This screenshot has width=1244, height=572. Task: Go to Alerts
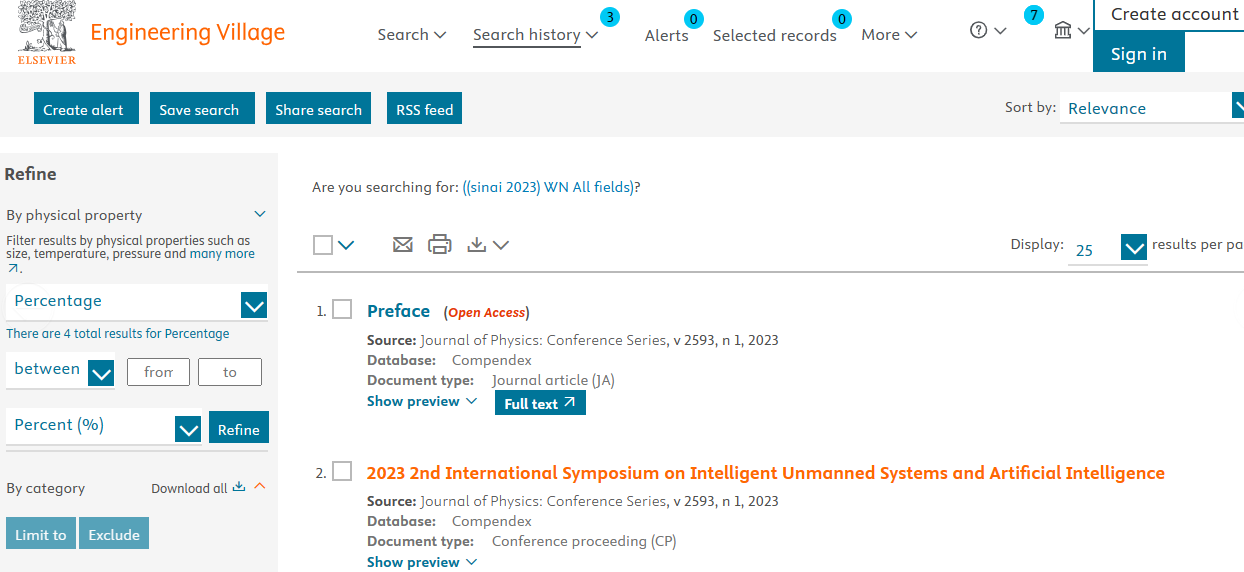(x=667, y=36)
